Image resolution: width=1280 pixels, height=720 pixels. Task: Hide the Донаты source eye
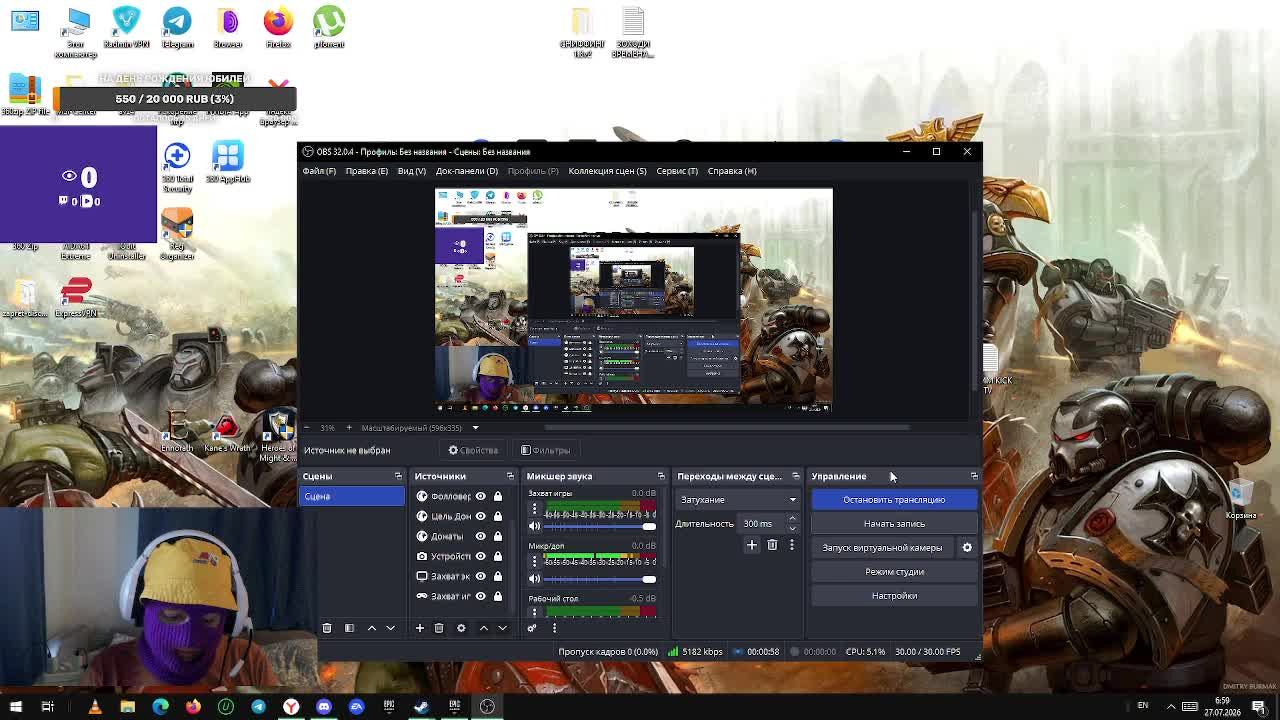click(480, 536)
